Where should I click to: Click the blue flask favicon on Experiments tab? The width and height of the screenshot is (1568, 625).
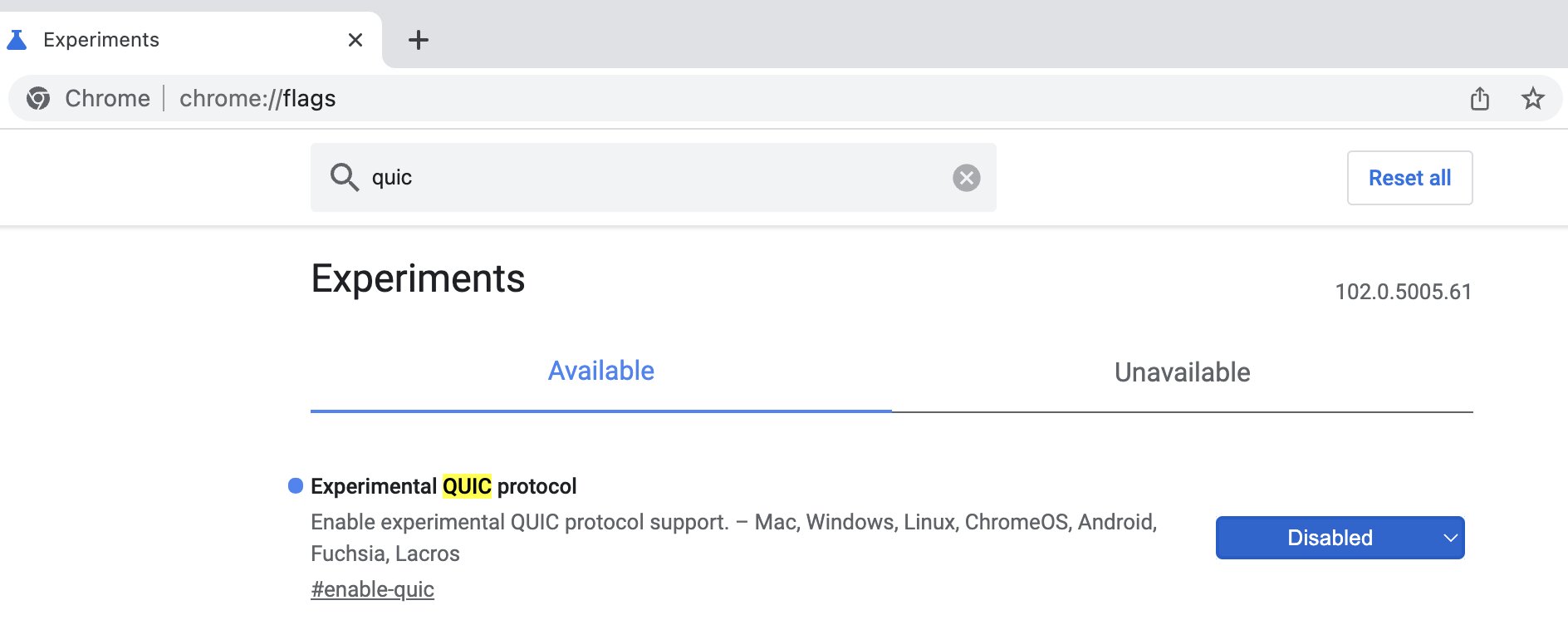17,40
